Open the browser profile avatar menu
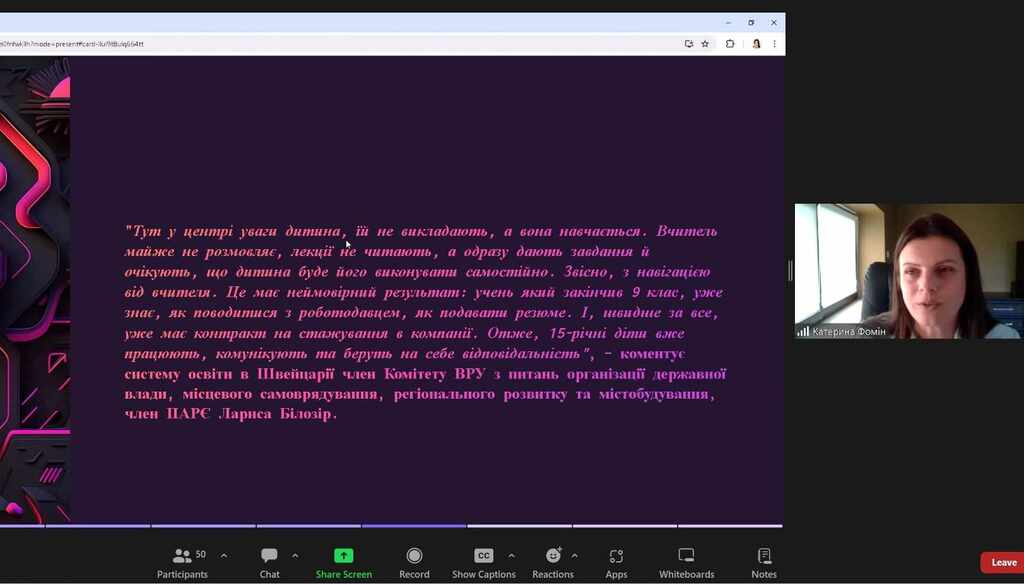Viewport: 1024px width, 584px height. 756,44
